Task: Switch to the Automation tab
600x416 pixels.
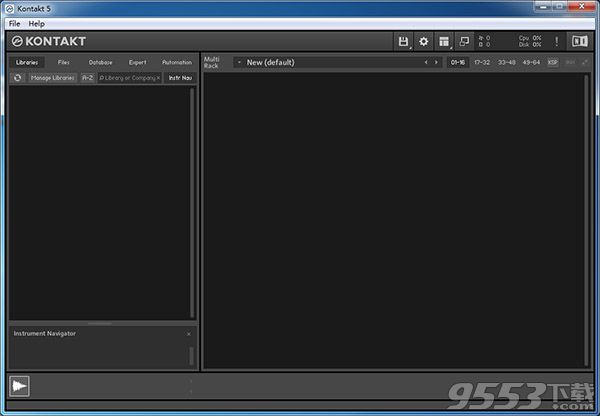Action: click(177, 62)
